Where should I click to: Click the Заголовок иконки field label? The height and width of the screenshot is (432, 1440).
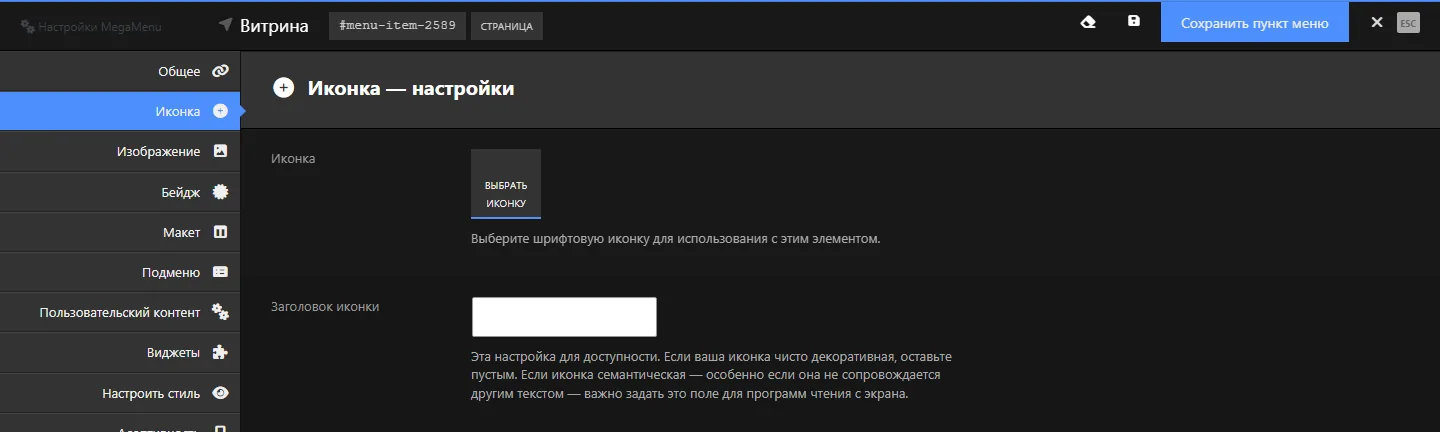325,307
